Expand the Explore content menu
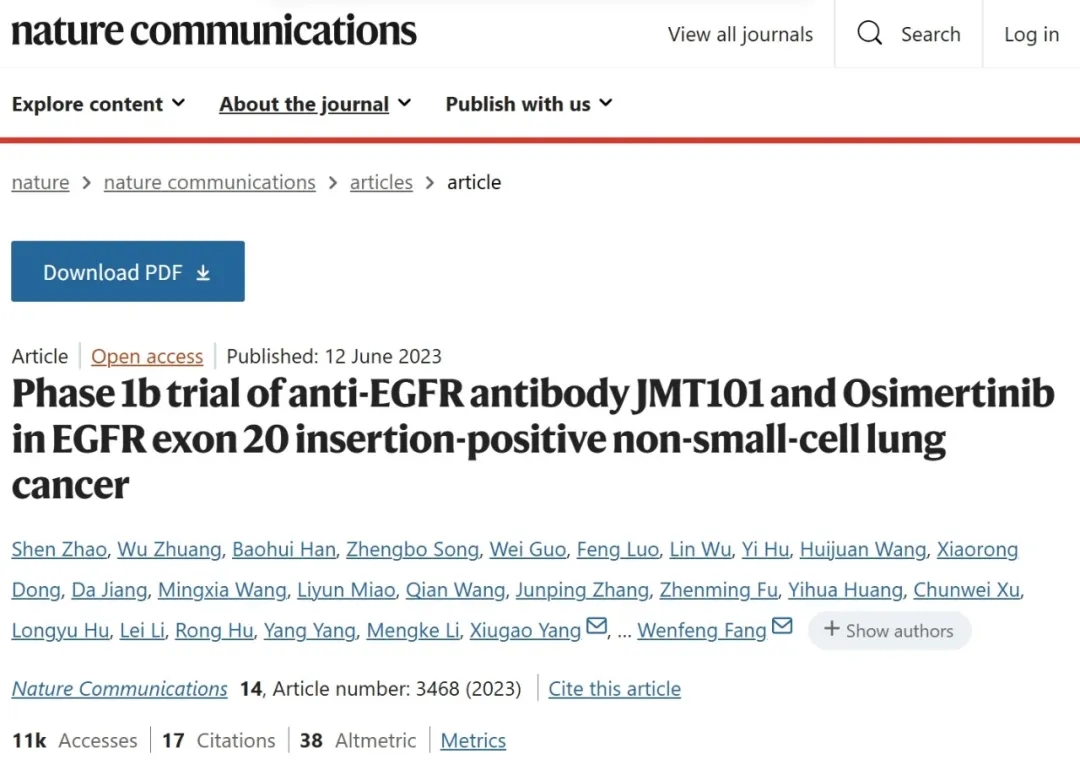Screen dimensions: 1080x764 tap(98, 104)
